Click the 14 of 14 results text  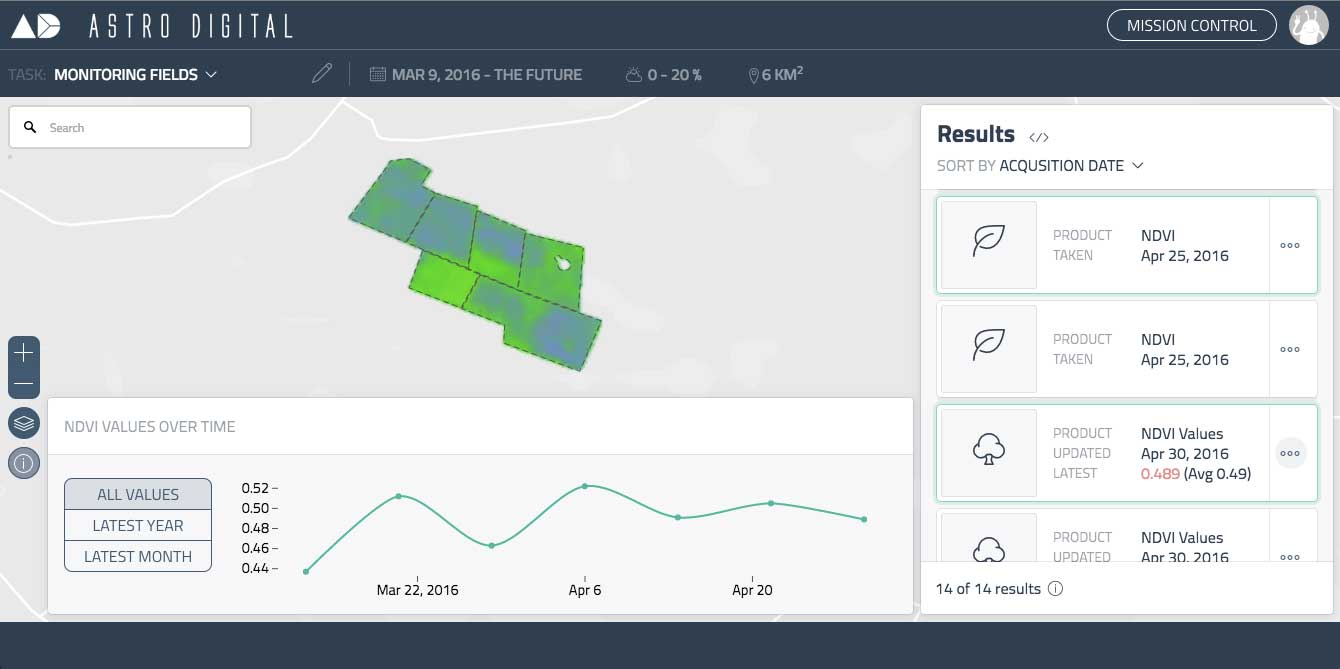(988, 589)
